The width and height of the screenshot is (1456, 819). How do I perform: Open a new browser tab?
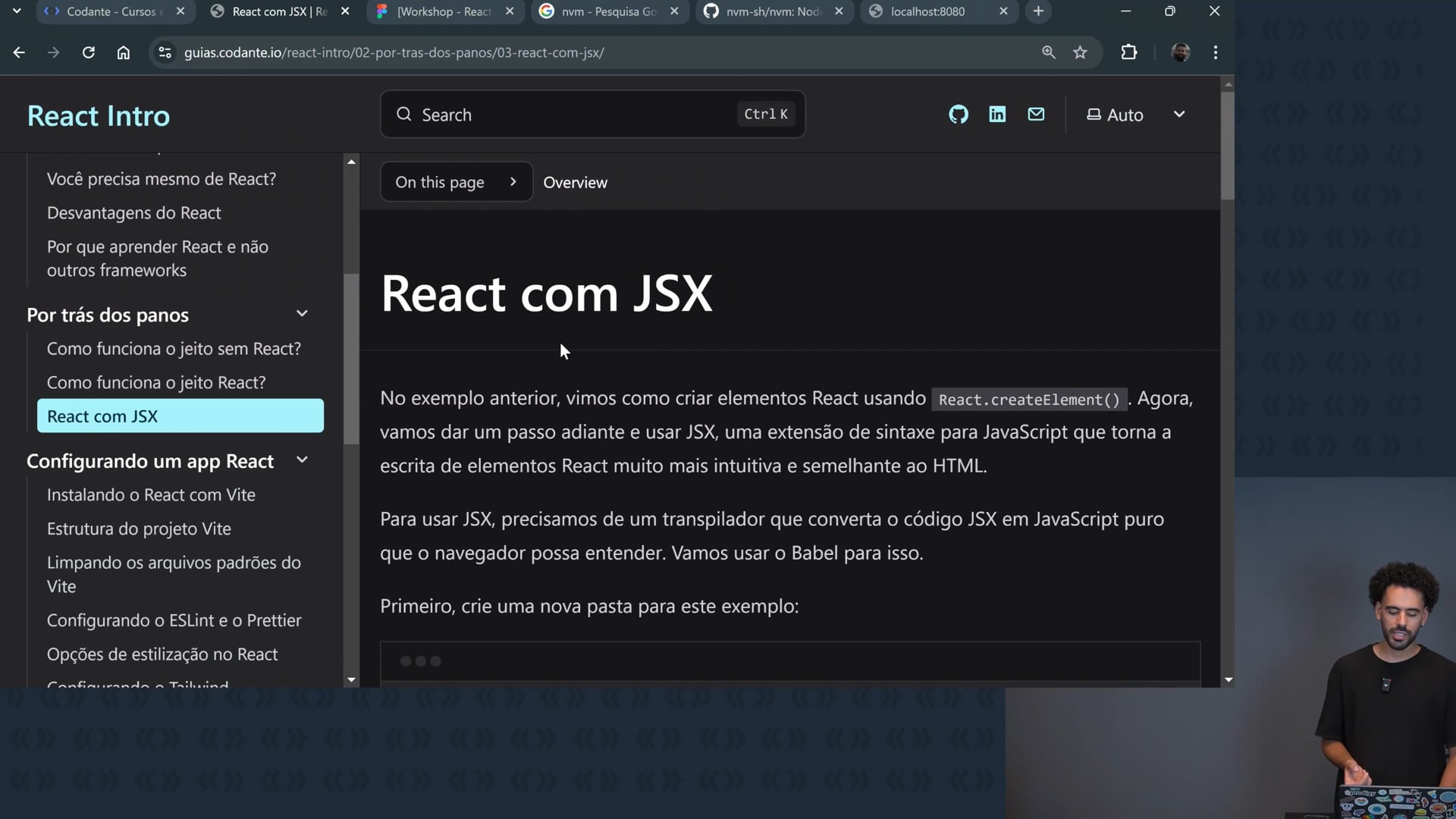1038,11
